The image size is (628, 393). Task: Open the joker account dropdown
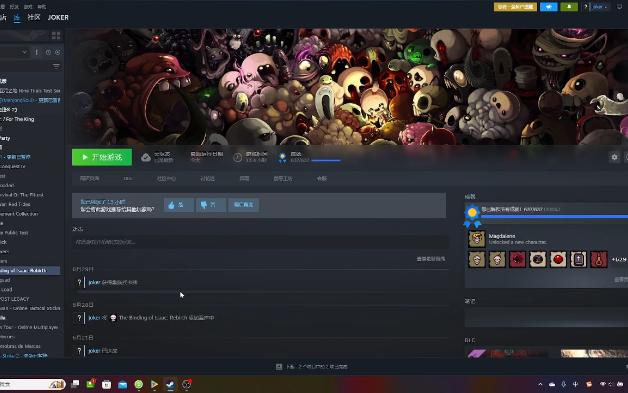(600, 7)
